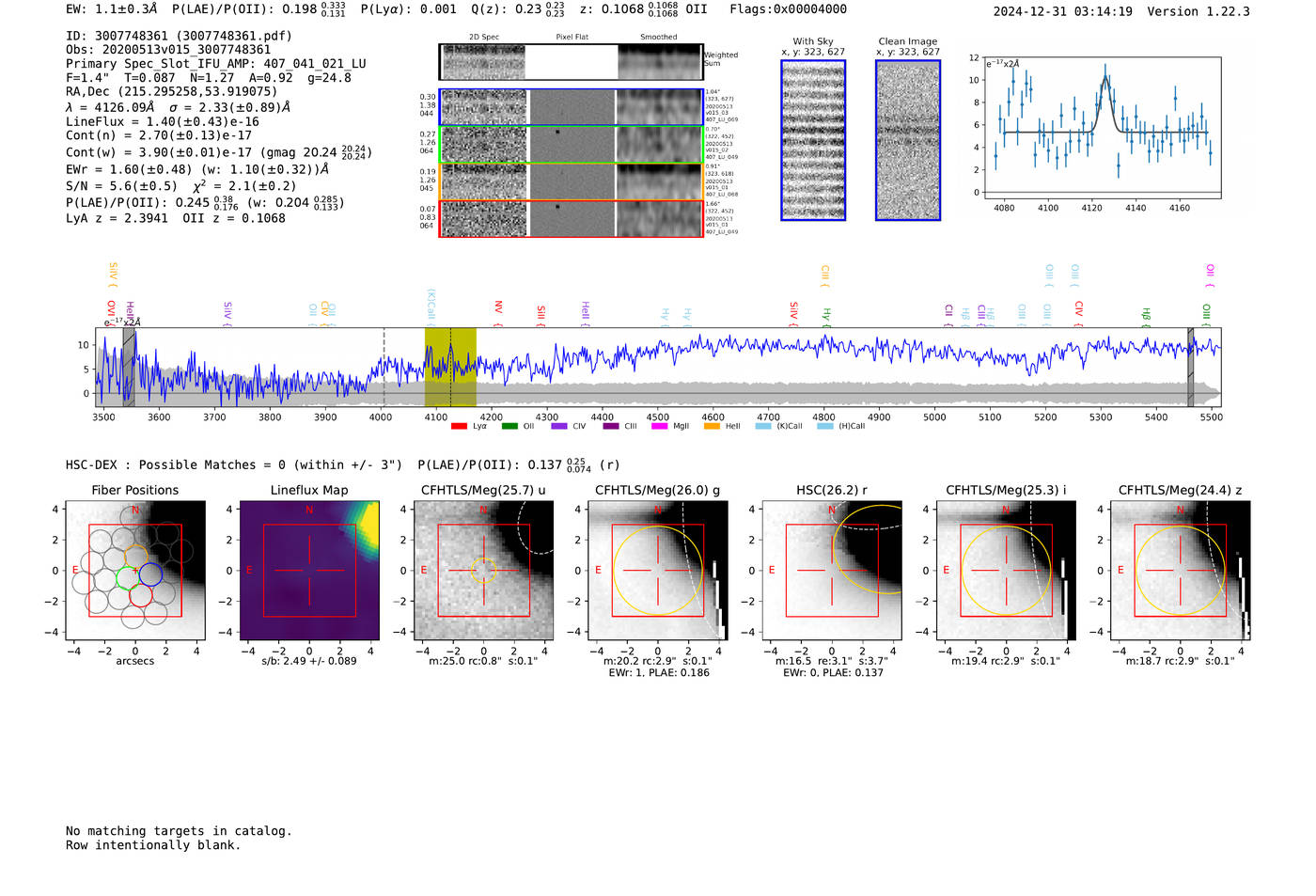Screen dimensions: 1316x896
Task: Click the Primary Spec_Slot_IFU_AMP line
Action: pyautogui.click(x=216, y=64)
